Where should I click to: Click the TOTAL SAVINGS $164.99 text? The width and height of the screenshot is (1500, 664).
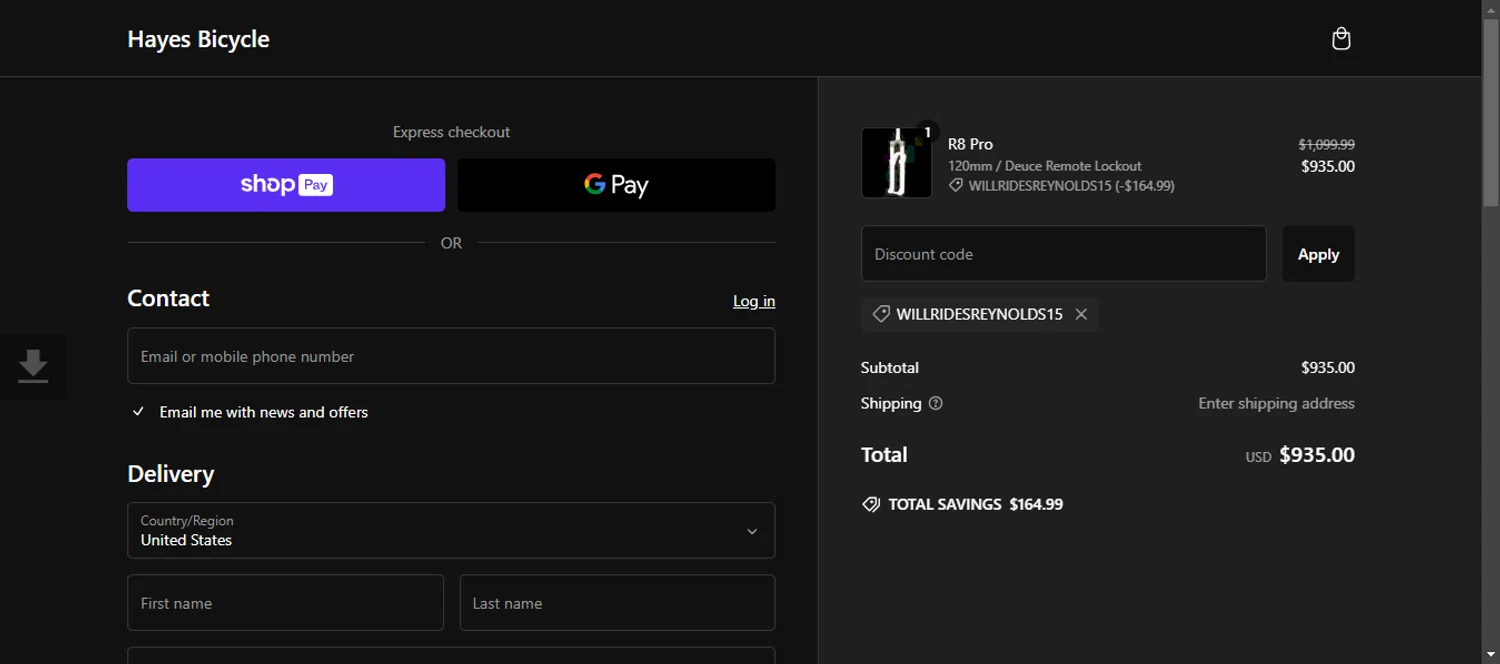(975, 504)
